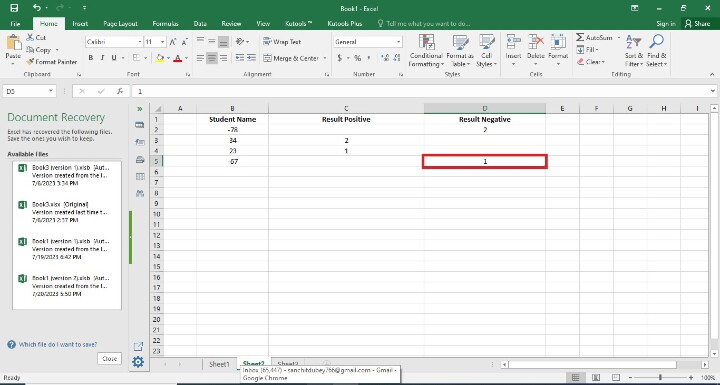Viewport: 720px width, 385px height.
Task: Switch to the Page Layout tab
Action: click(120, 23)
